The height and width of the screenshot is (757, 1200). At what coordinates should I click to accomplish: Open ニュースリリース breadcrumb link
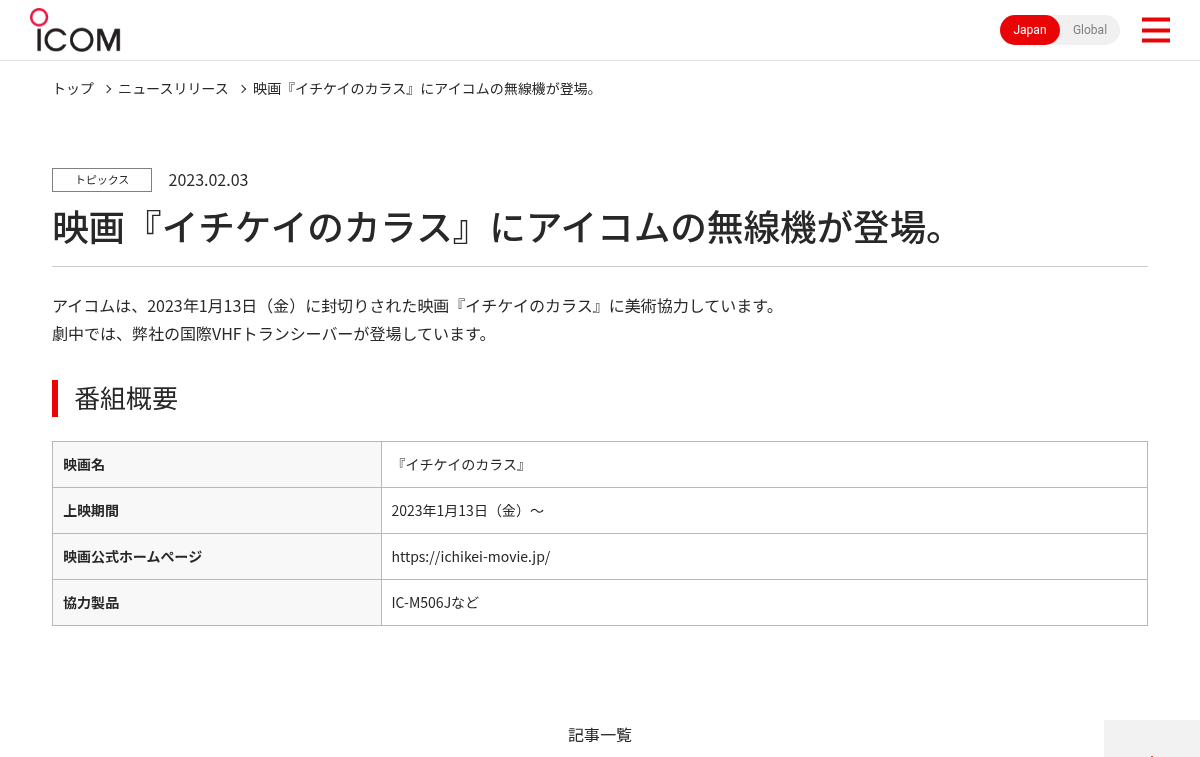pos(173,89)
